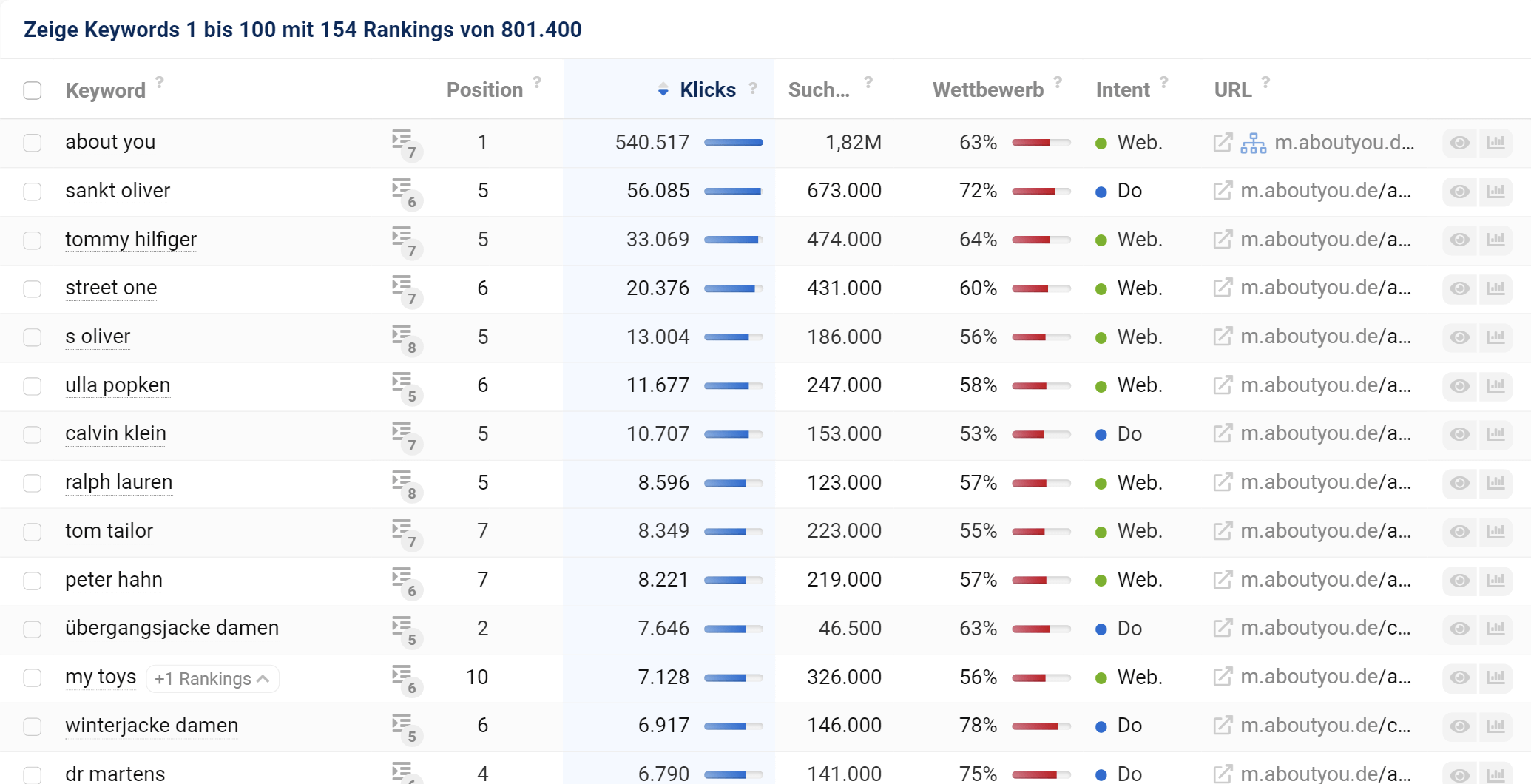
Task: Open SERP features icon for about you
Action: (x=406, y=143)
